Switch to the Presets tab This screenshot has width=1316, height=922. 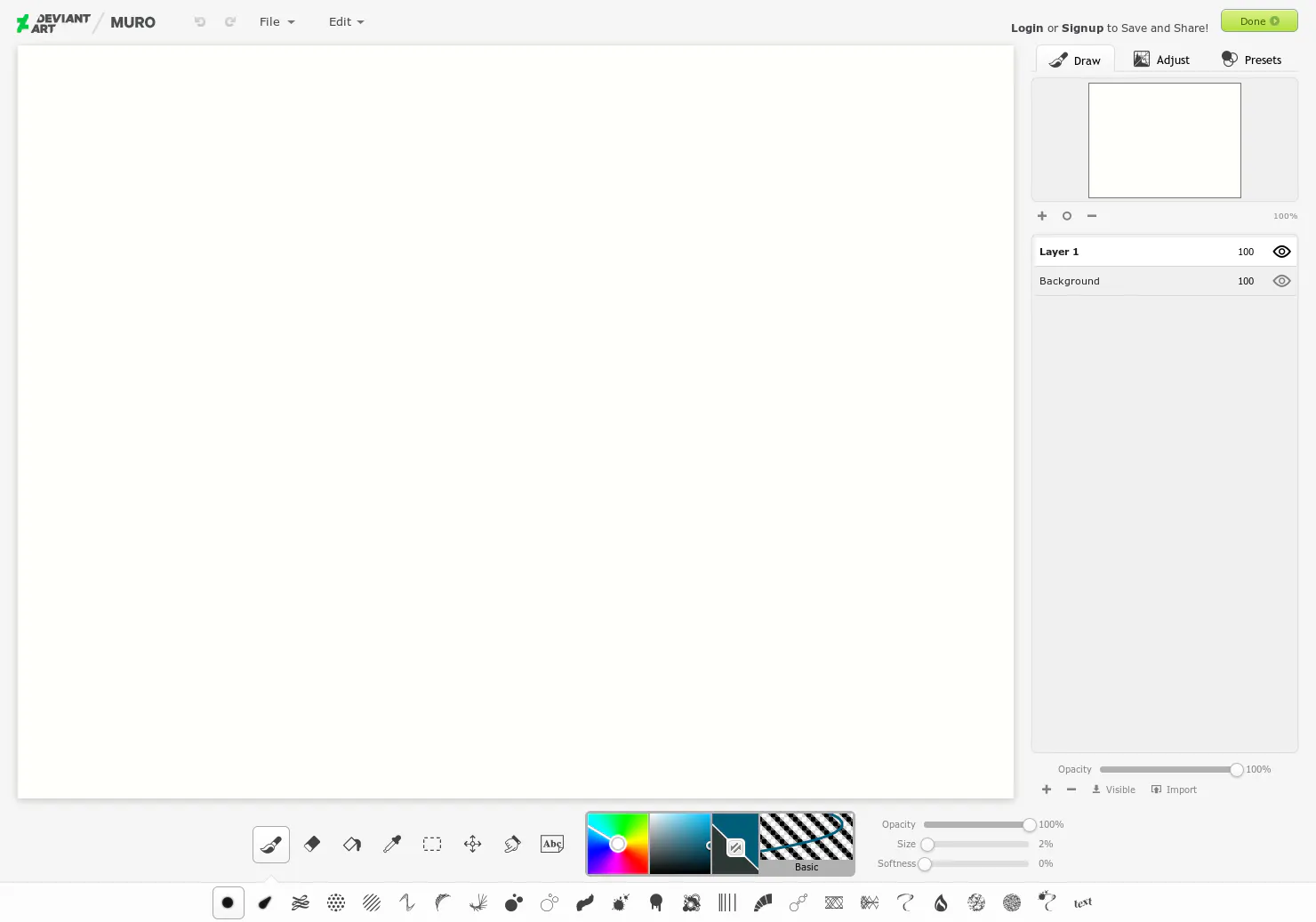pyautogui.click(x=1251, y=60)
